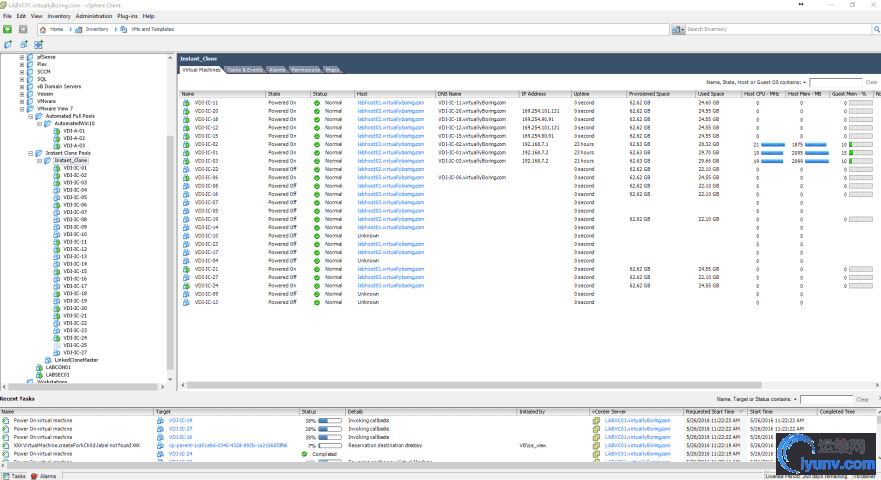Click Completed green check icon in tasks

point(304,454)
